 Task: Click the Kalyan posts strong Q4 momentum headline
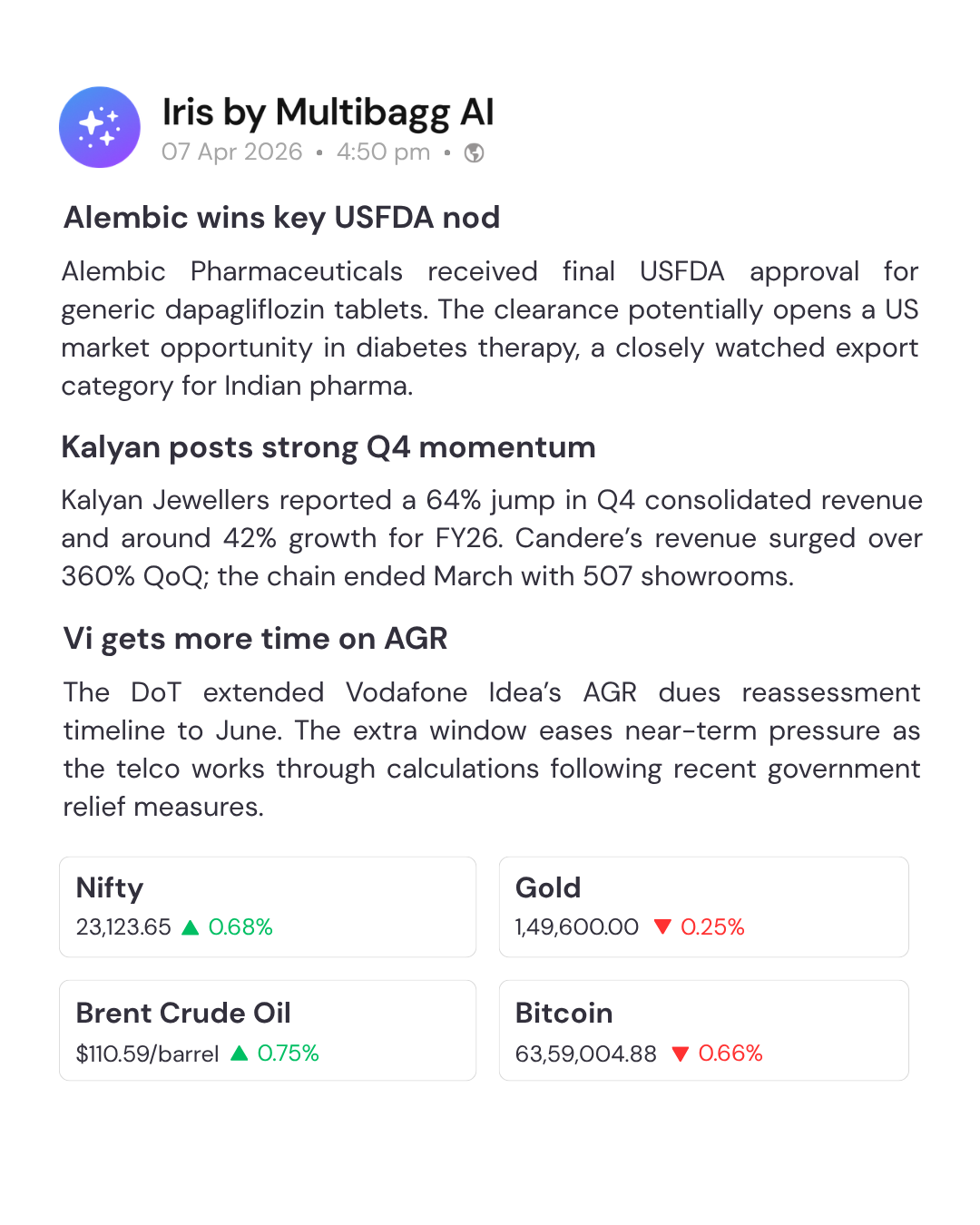click(x=328, y=447)
